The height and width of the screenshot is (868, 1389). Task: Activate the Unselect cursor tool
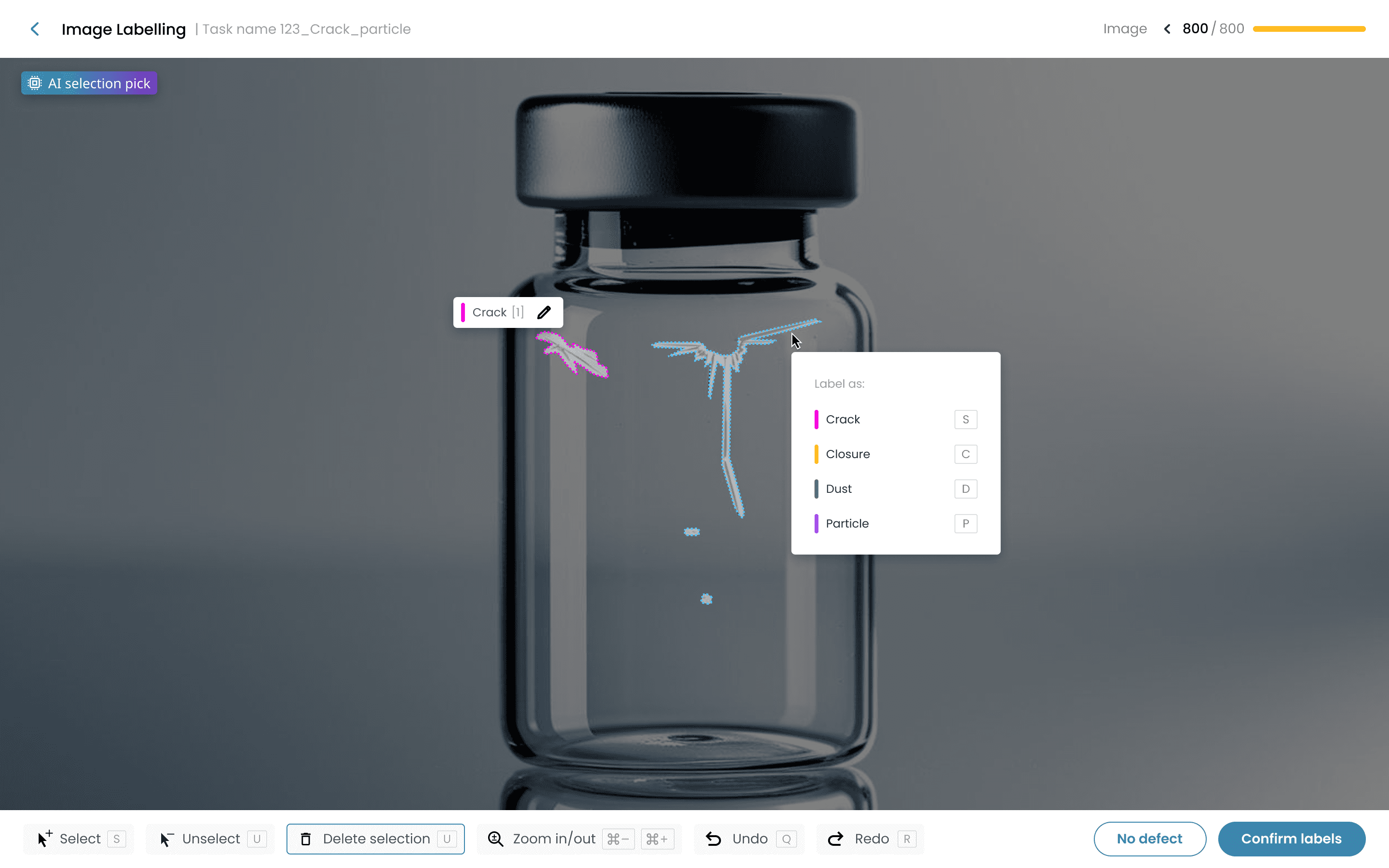(x=210, y=839)
